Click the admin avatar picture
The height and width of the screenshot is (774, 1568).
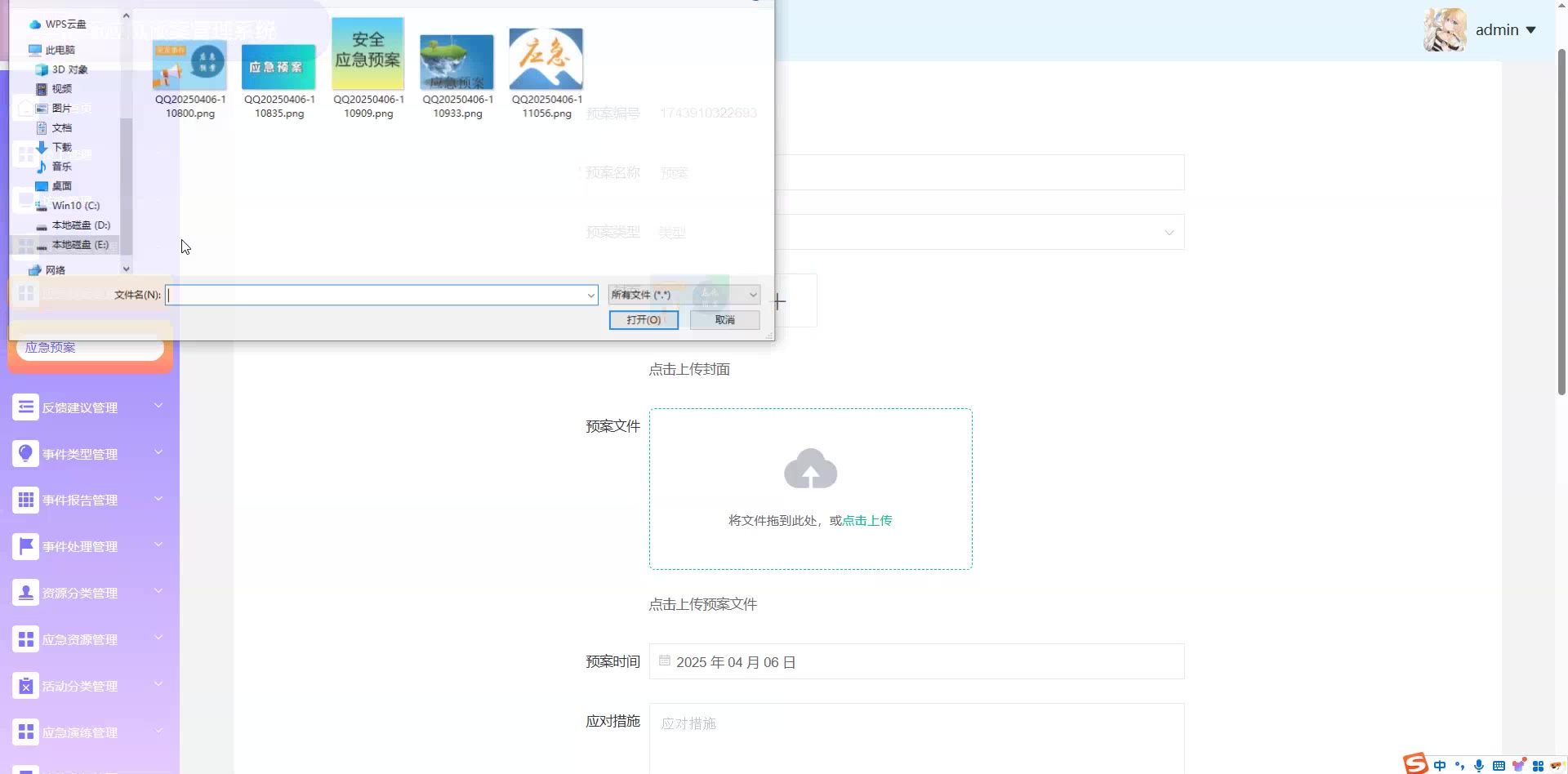1445,30
